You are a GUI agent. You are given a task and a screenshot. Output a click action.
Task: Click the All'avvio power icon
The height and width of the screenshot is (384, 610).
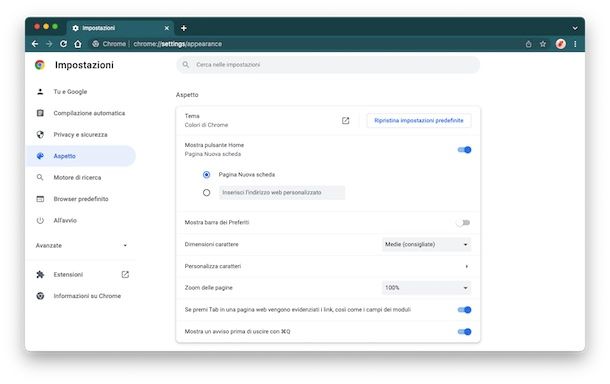tap(40, 220)
